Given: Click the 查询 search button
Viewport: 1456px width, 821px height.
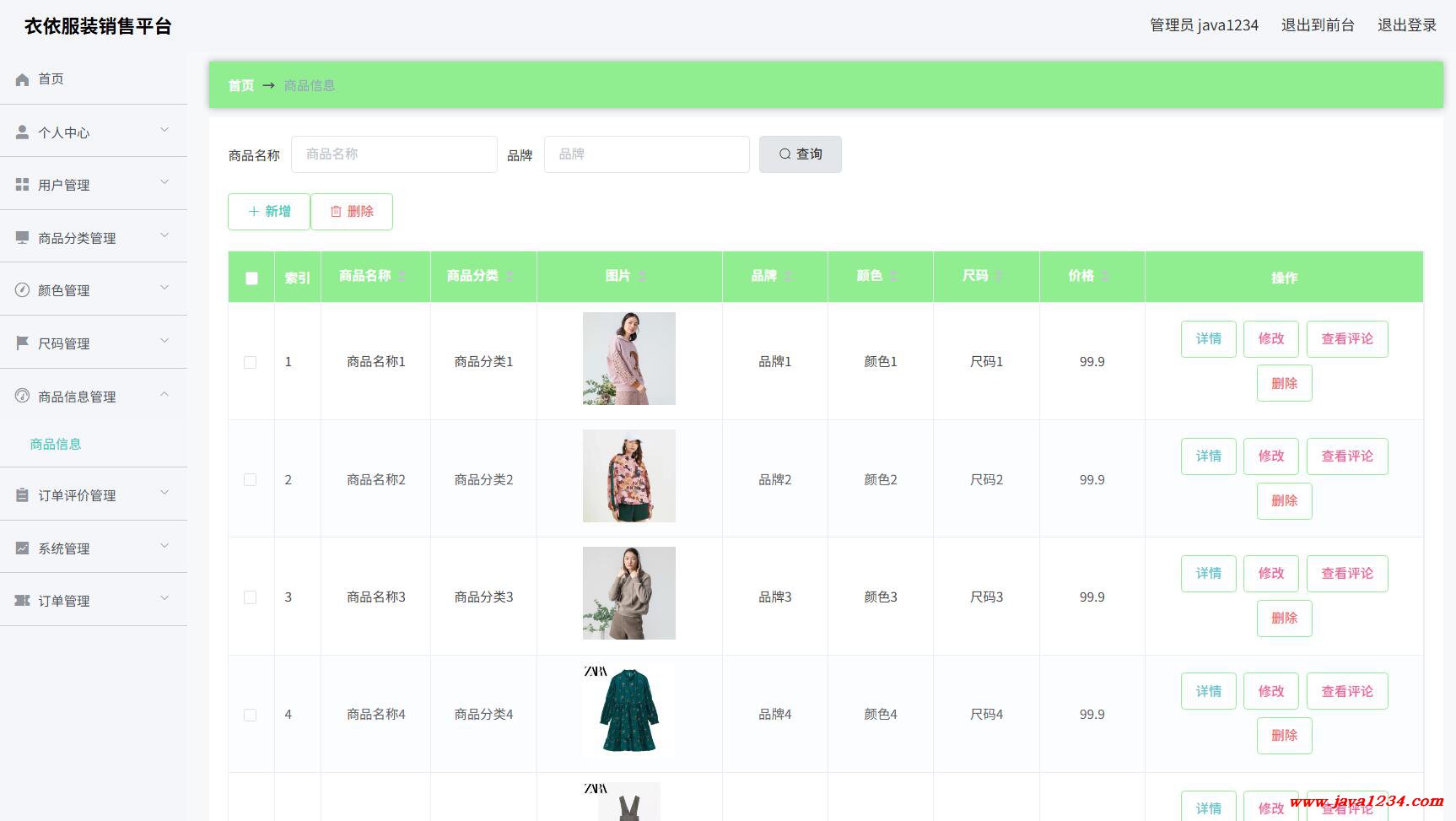Looking at the screenshot, I should click(801, 154).
